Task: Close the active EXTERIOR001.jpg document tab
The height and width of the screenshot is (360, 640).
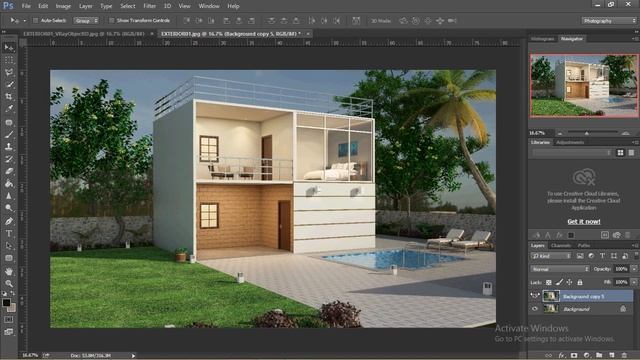Action: (308, 34)
